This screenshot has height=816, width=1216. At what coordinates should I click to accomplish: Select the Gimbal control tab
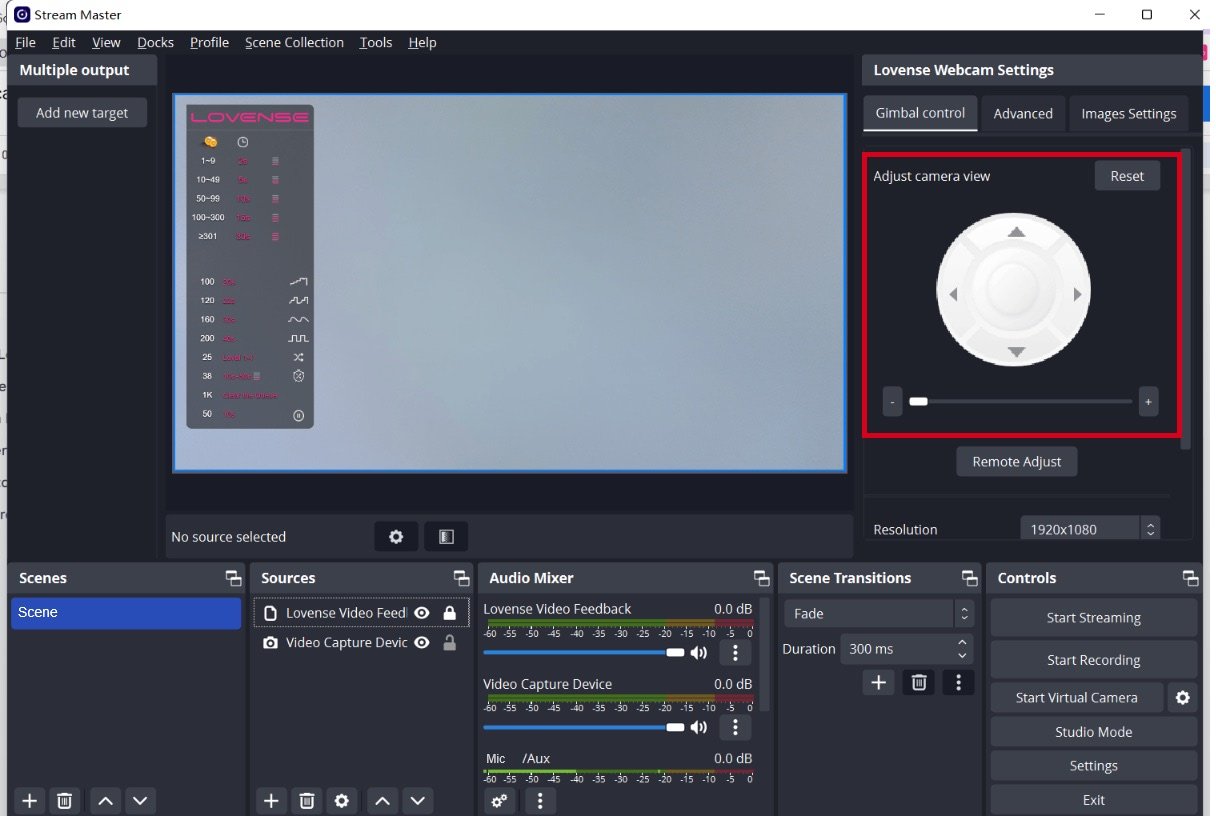[x=920, y=113]
